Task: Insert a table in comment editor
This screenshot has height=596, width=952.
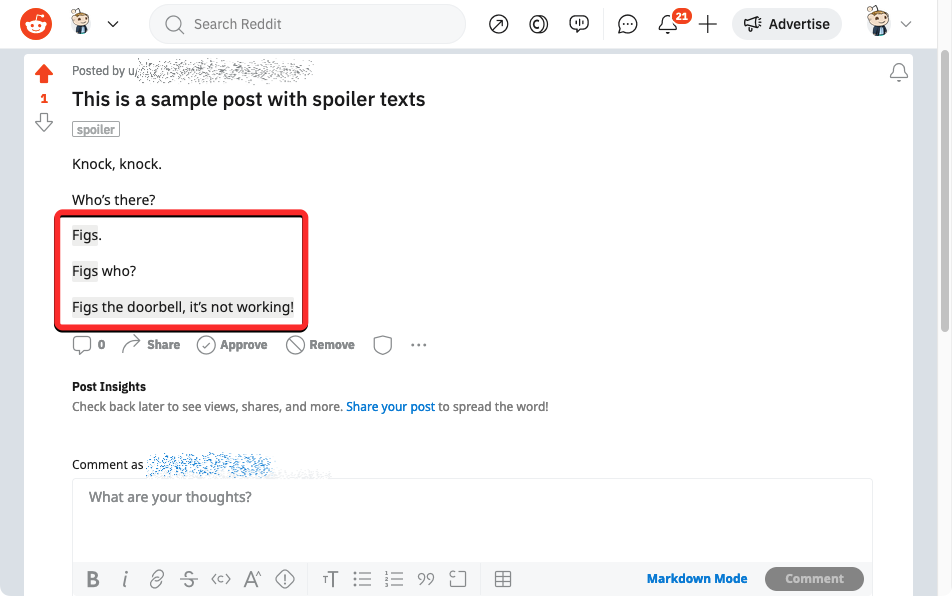Action: (x=503, y=579)
